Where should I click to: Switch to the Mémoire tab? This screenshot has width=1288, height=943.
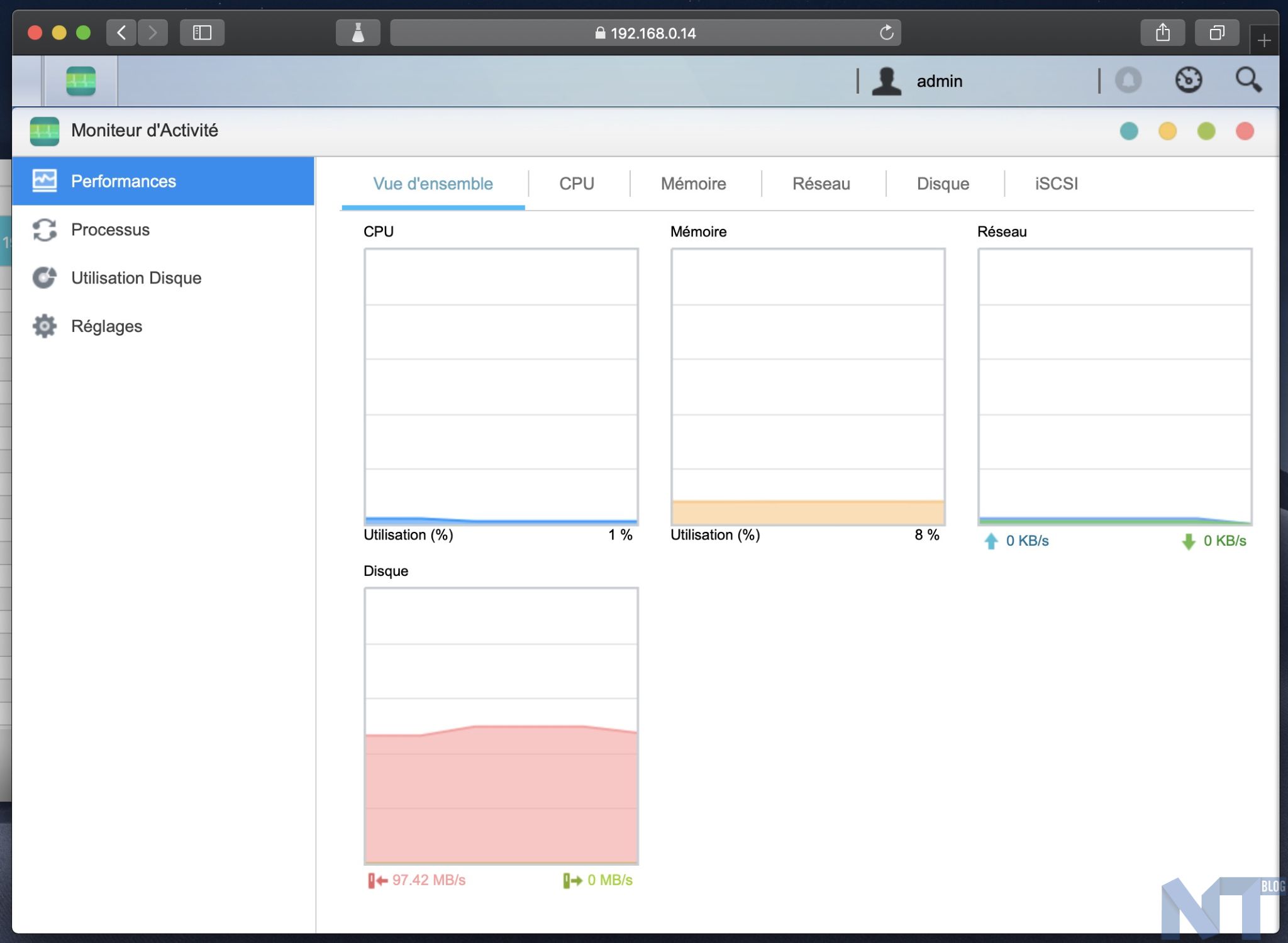pos(693,184)
